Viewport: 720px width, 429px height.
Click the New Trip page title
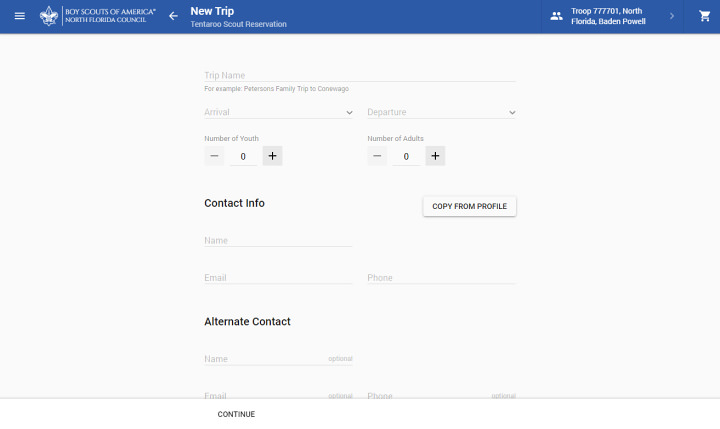coord(212,11)
